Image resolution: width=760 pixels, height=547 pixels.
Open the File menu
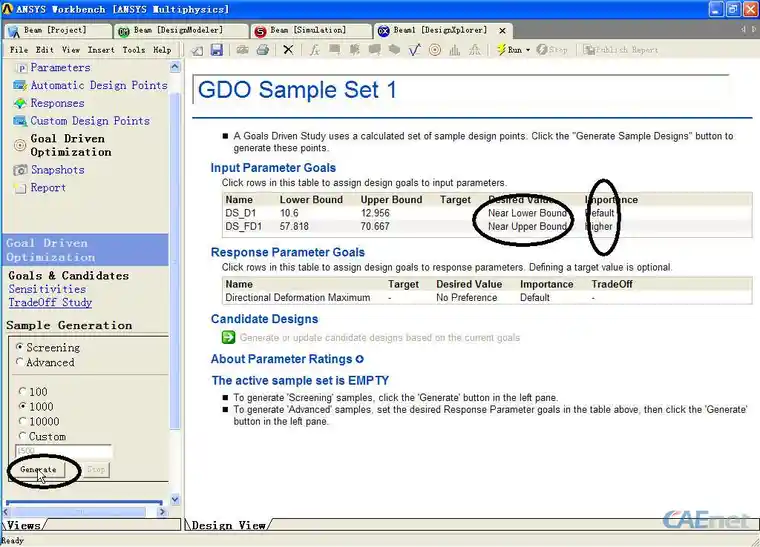click(19, 49)
